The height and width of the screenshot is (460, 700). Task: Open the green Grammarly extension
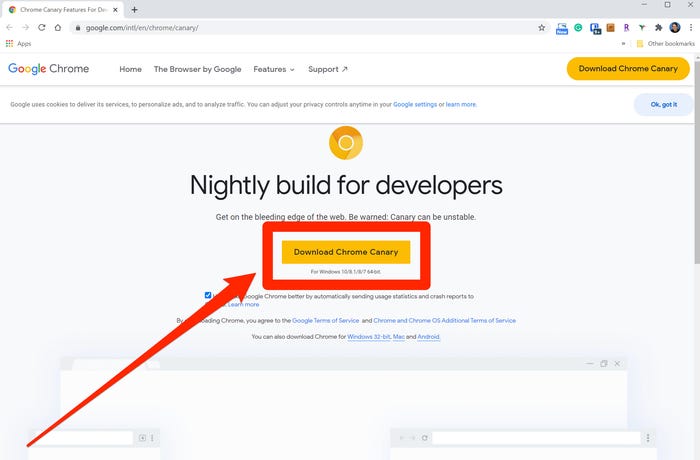[x=578, y=28]
